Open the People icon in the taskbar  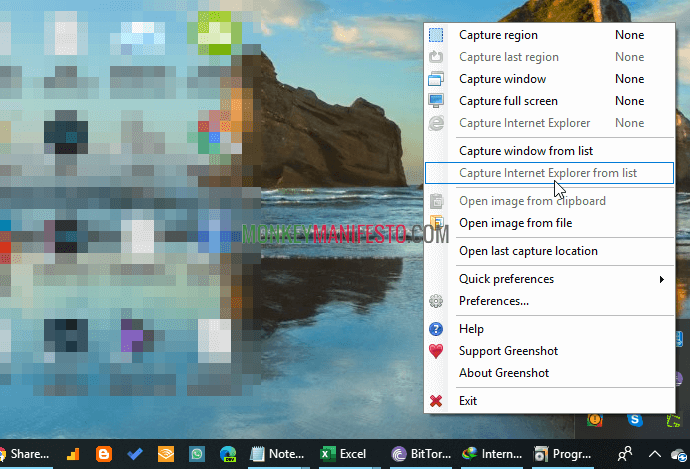pyautogui.click(x=624, y=454)
